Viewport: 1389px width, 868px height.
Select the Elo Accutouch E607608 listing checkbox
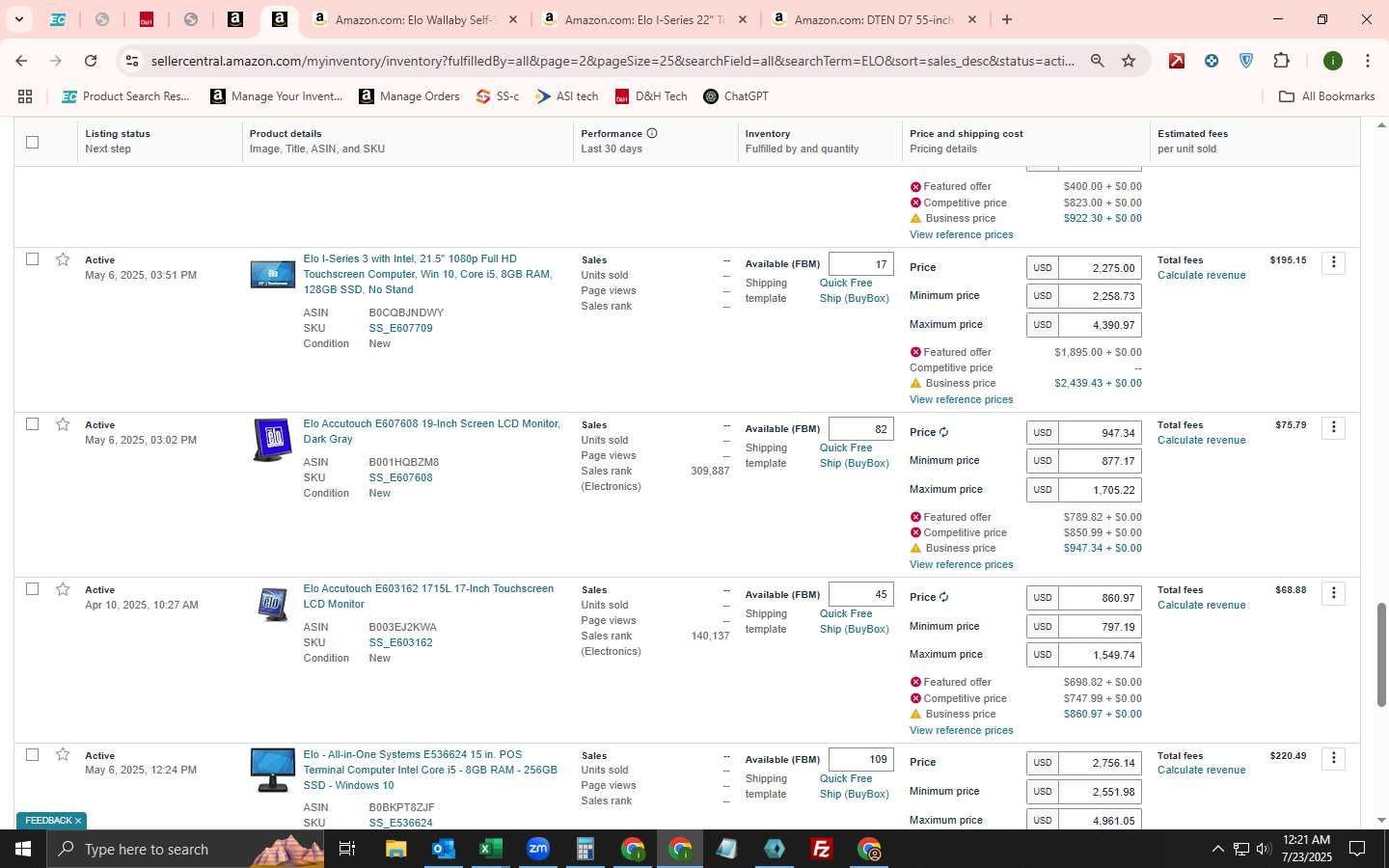(32, 423)
